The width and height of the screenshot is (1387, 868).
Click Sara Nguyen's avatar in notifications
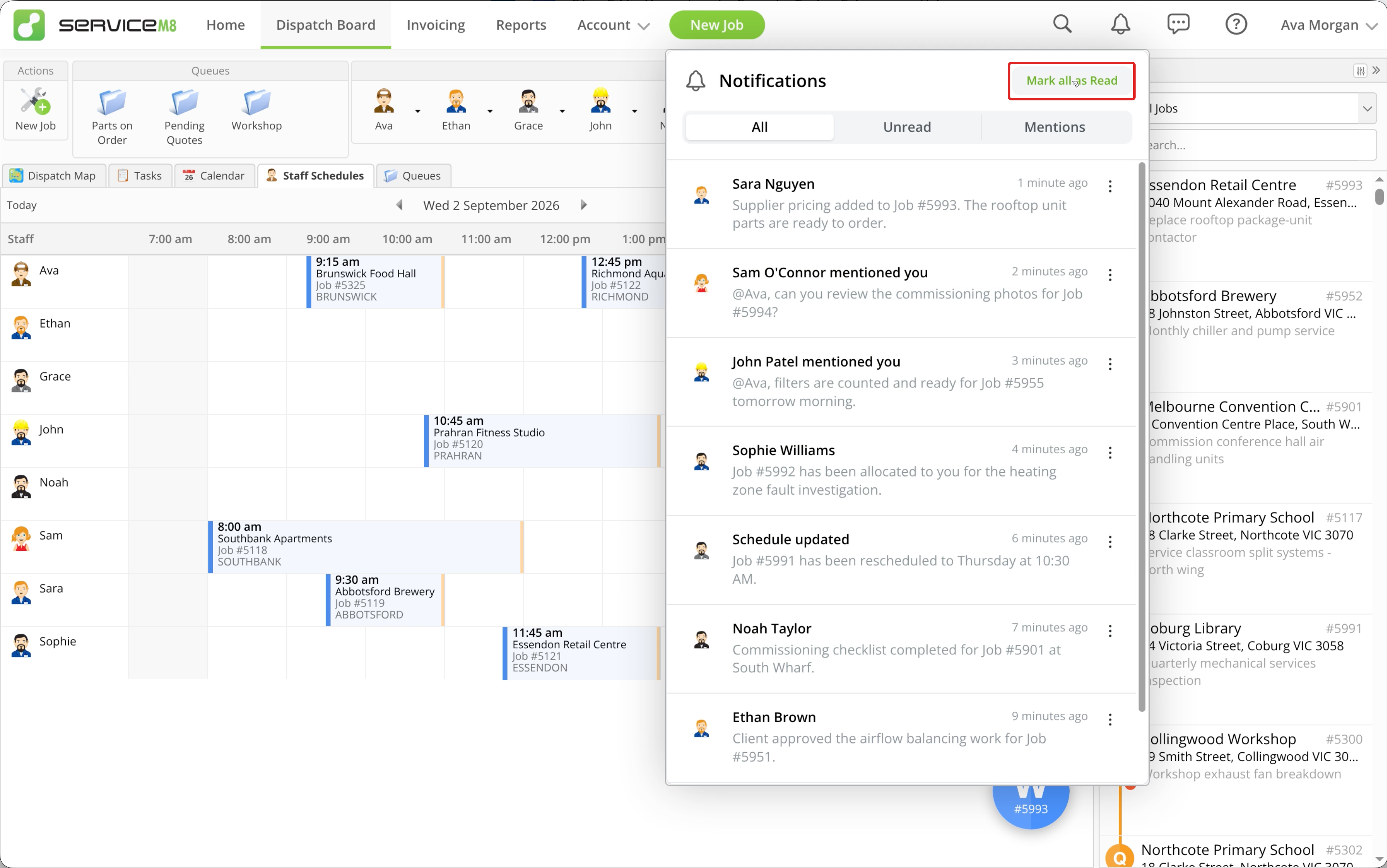click(x=702, y=195)
